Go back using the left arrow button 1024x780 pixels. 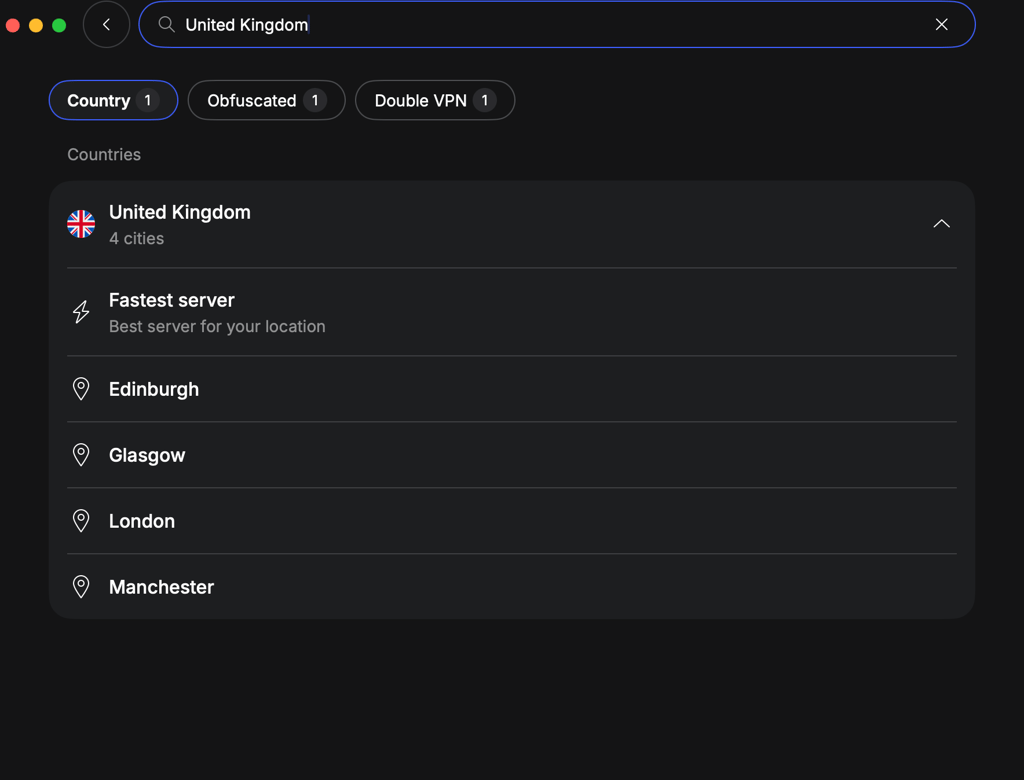pyautogui.click(x=106, y=25)
